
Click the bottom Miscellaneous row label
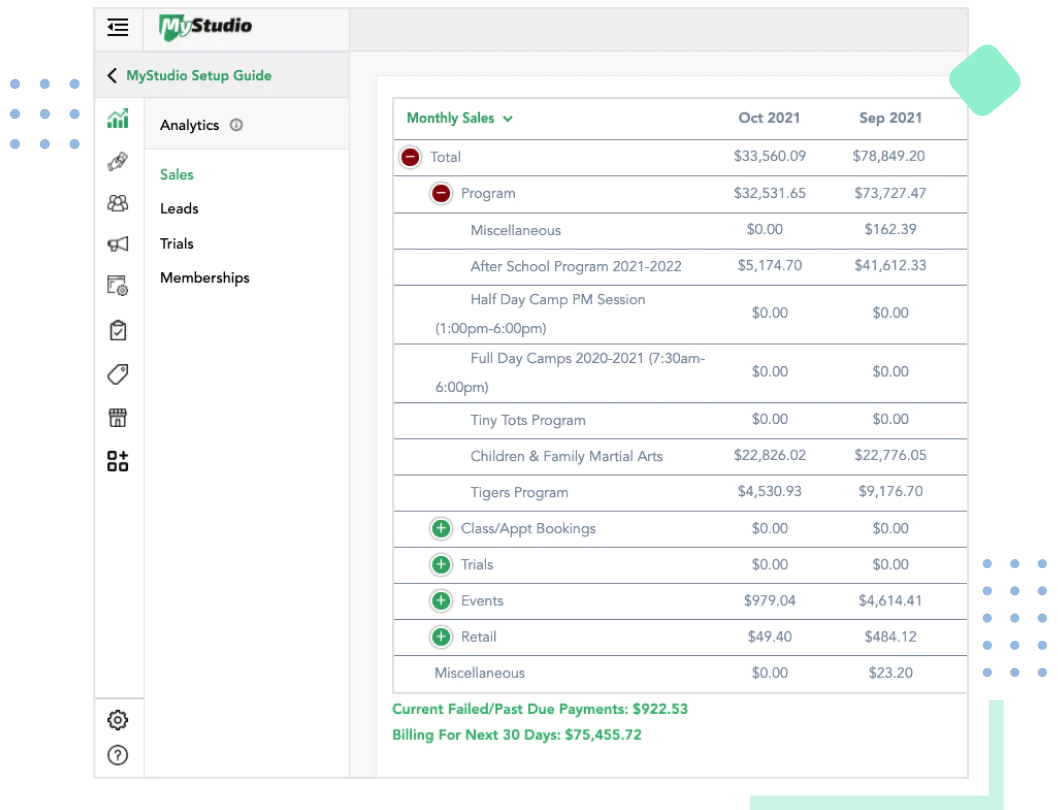tap(479, 673)
